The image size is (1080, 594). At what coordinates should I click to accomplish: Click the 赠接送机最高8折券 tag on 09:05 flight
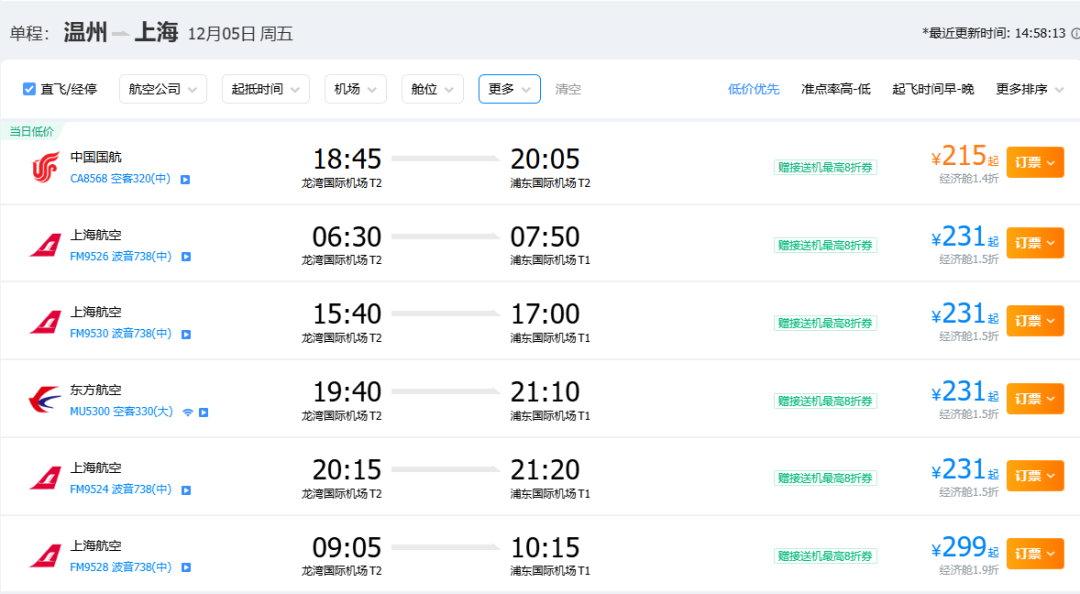[x=825, y=556]
